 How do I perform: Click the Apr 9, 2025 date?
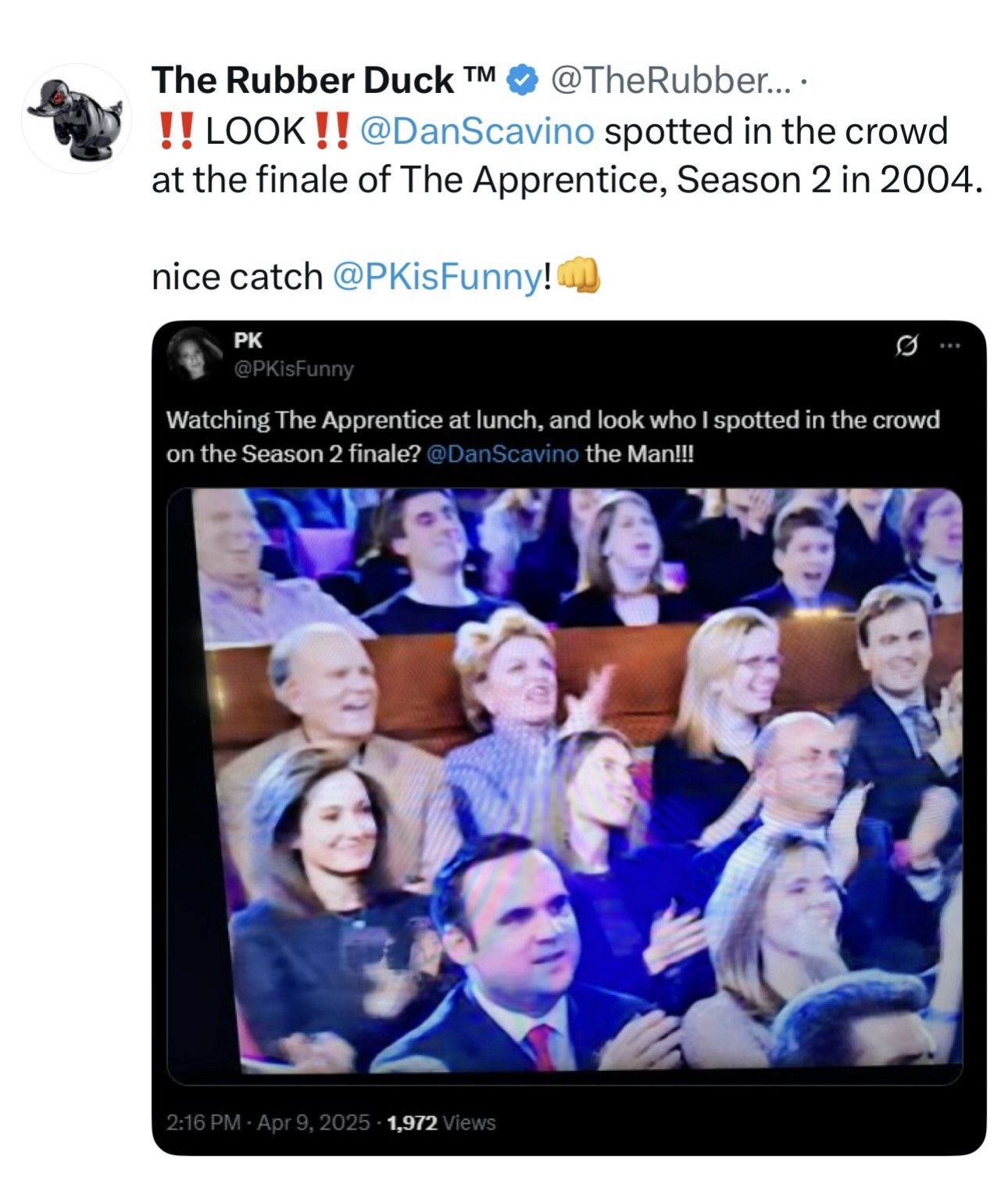313,1122
